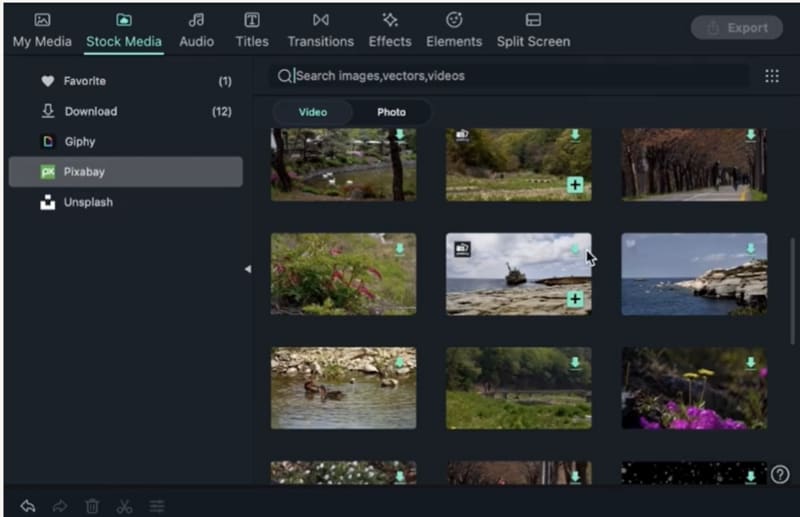Click the search magnifier icon
This screenshot has width=800, height=517.
coord(284,76)
